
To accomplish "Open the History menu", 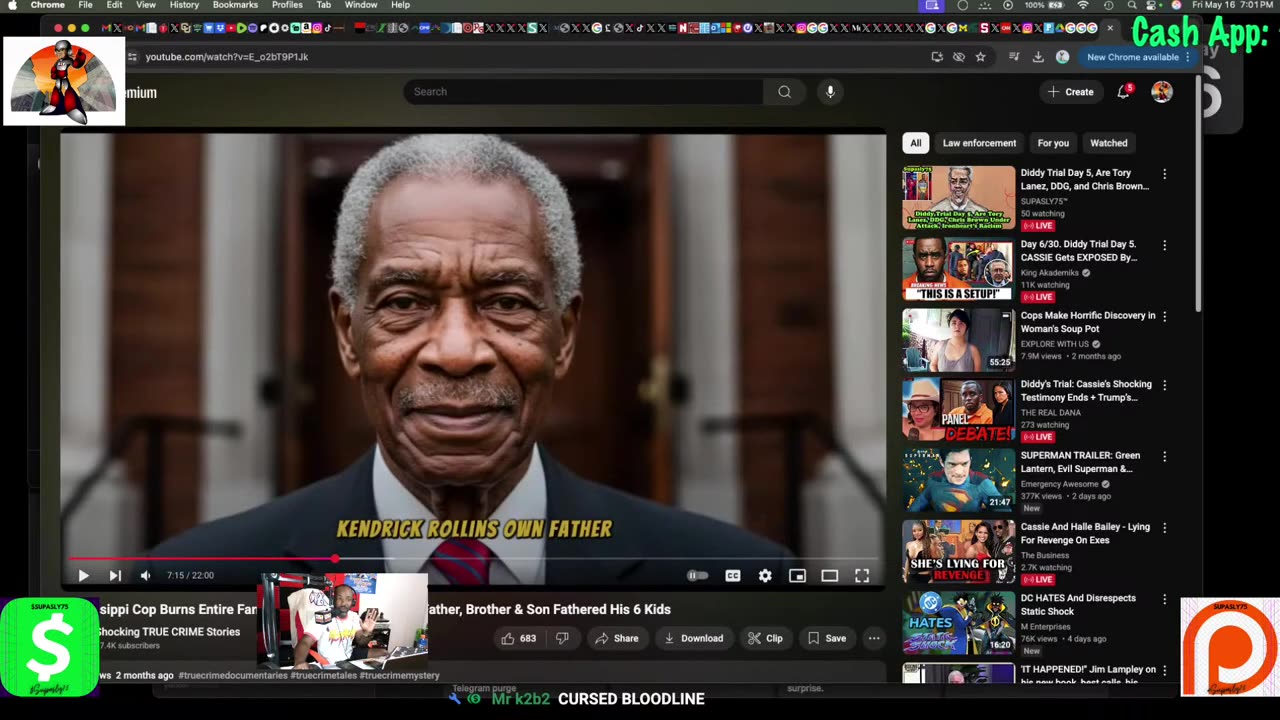I will (x=184, y=5).
